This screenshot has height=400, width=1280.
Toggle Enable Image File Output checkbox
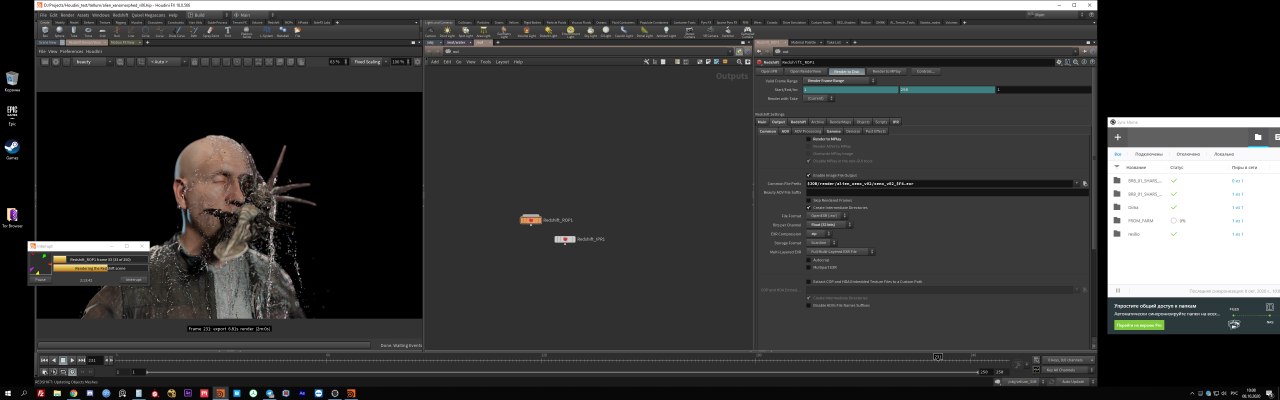809,175
